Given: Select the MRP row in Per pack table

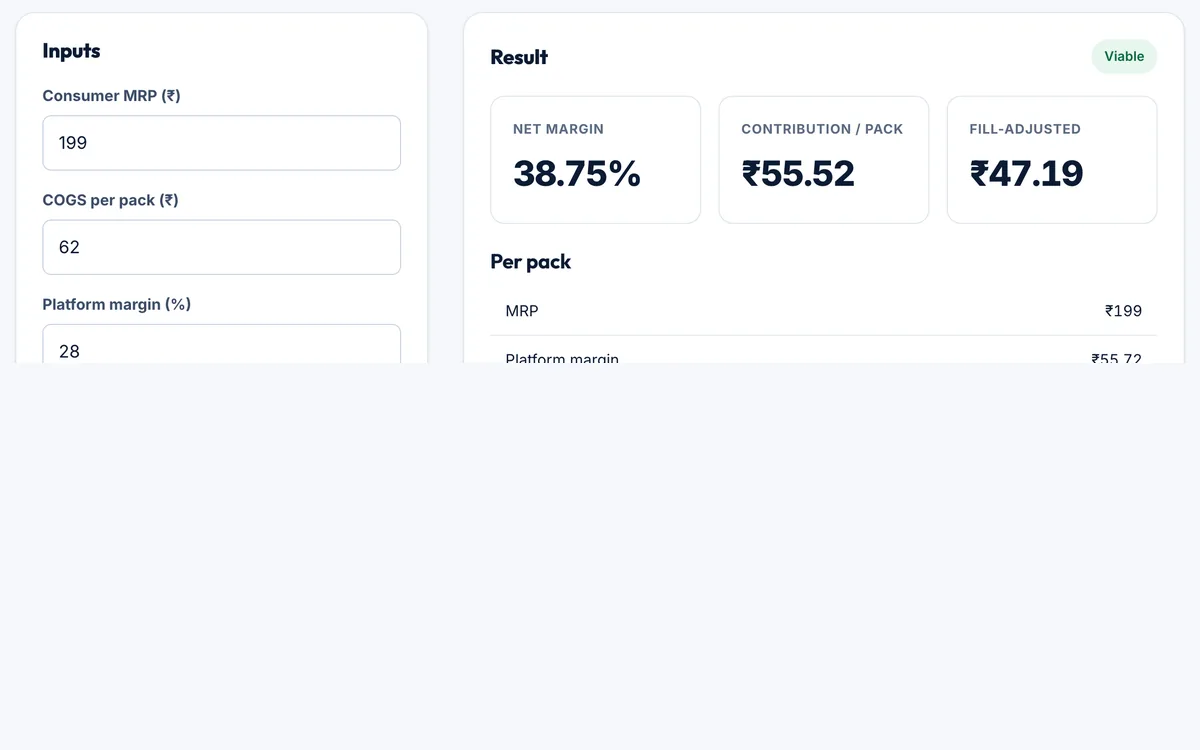Looking at the screenshot, I should click(824, 311).
